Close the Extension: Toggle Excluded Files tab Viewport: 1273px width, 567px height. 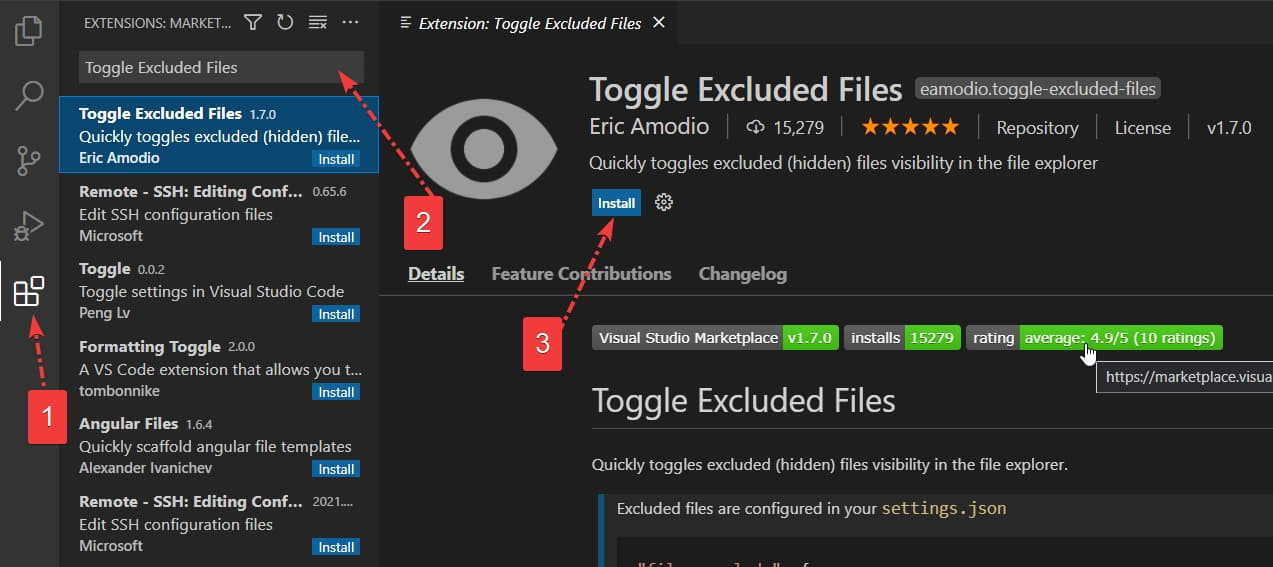(658, 22)
